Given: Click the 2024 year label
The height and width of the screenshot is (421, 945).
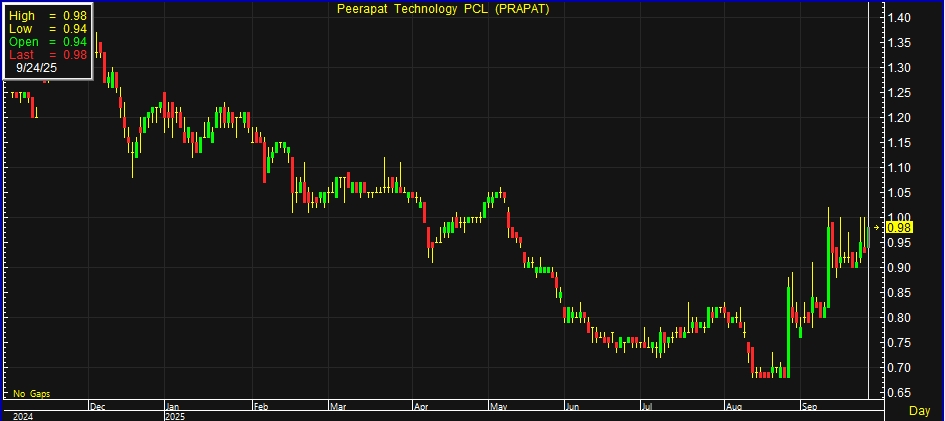Looking at the screenshot, I should pos(22,416).
